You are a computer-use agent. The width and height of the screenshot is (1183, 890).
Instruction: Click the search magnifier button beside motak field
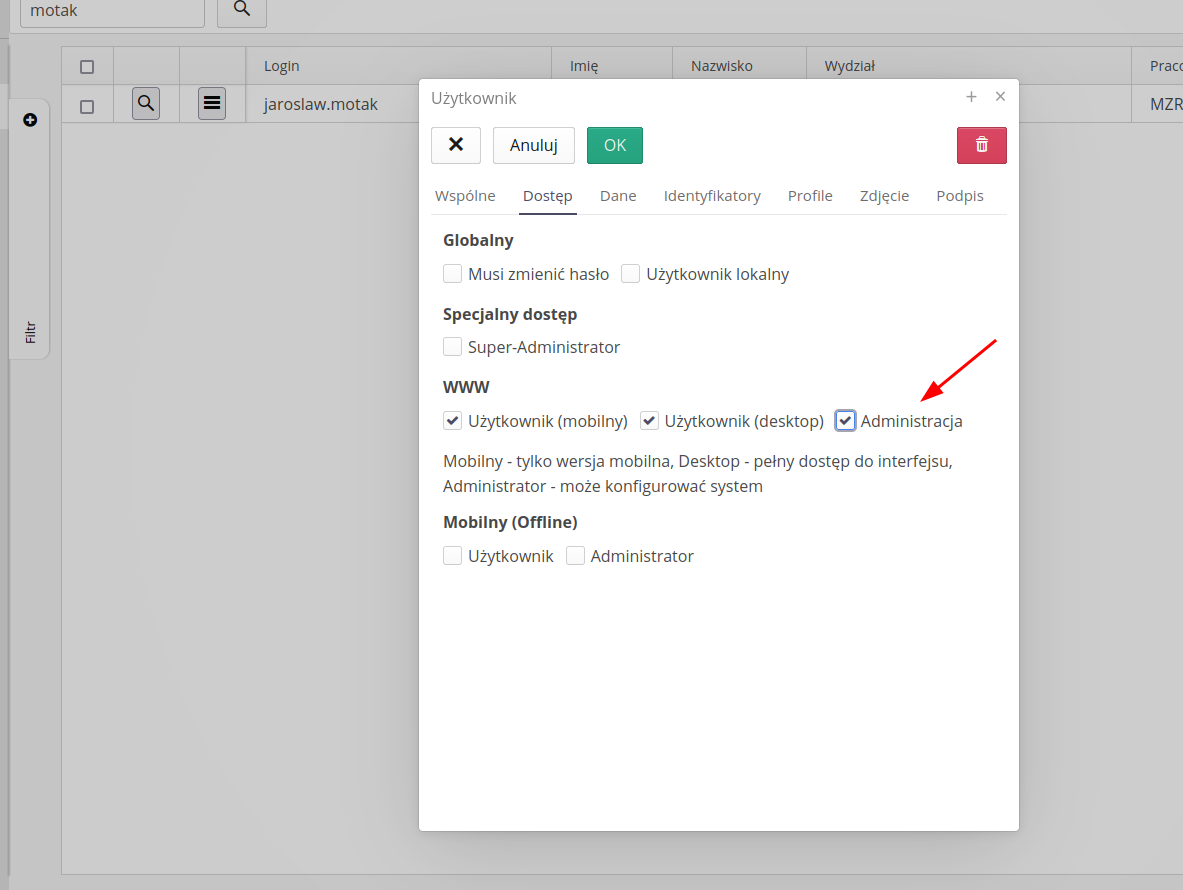242,10
